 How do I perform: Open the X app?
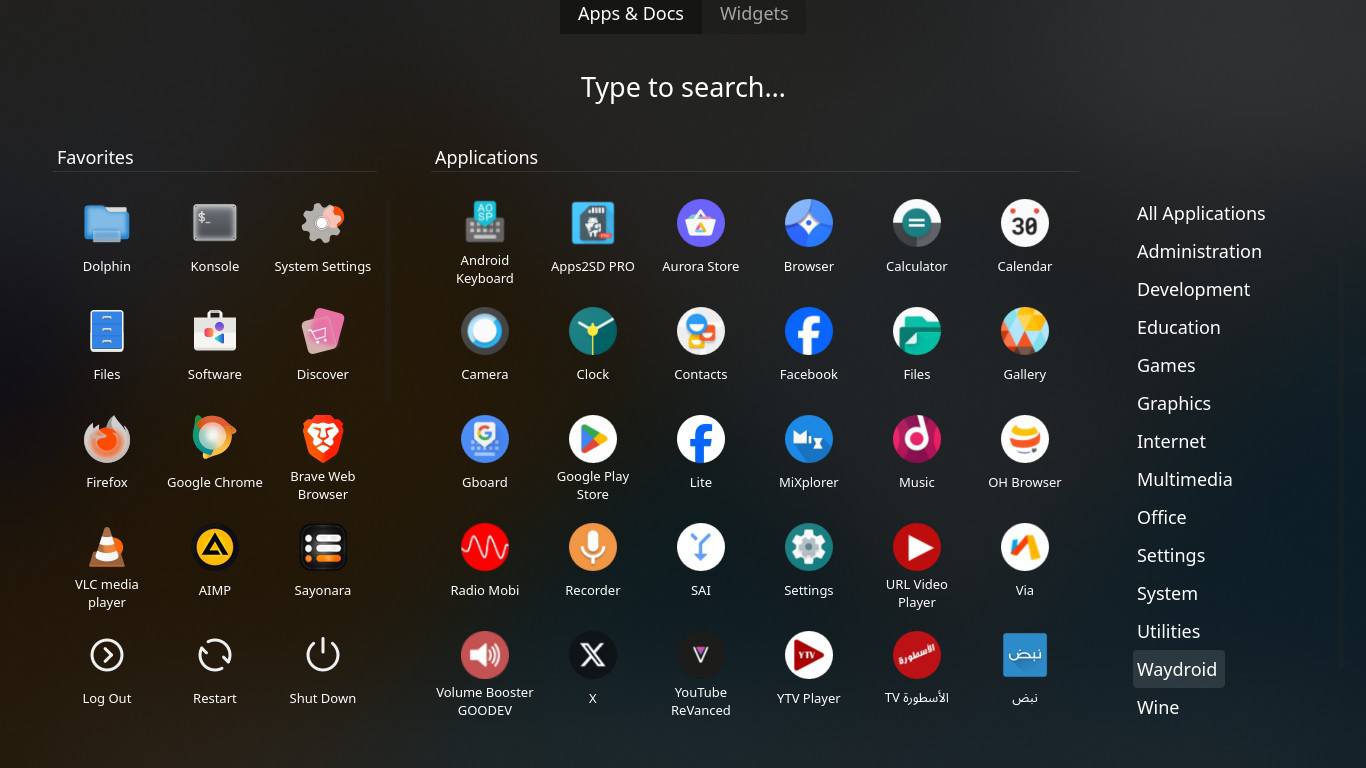(593, 655)
